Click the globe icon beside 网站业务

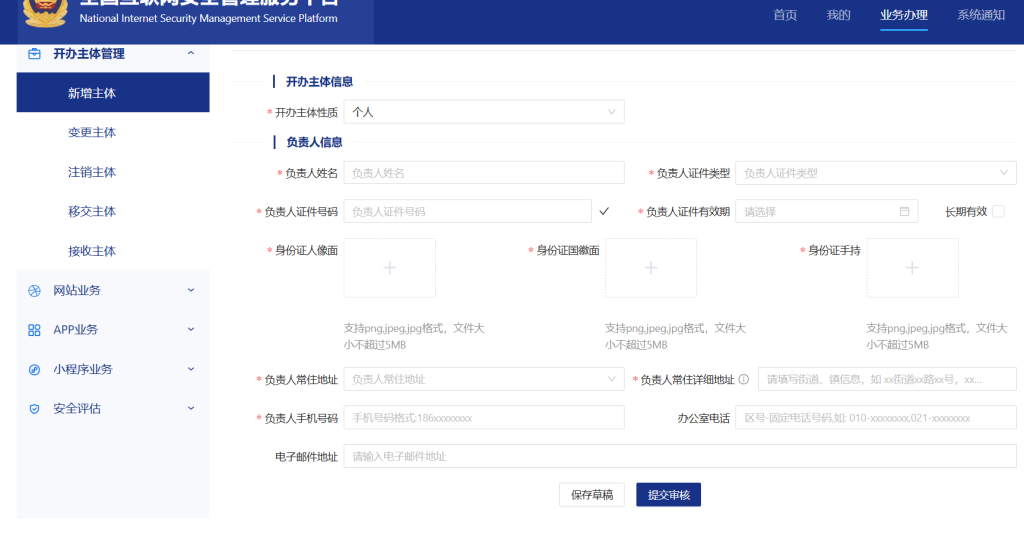tap(34, 291)
